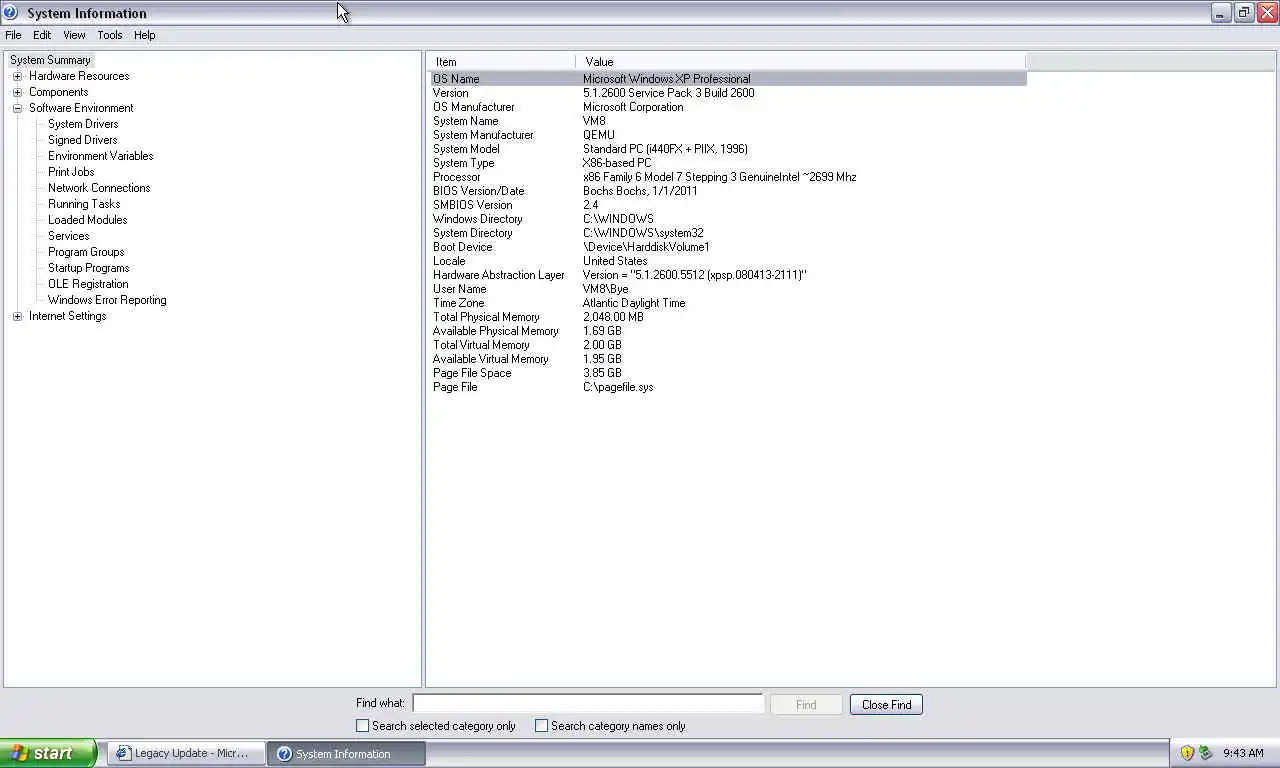Enable Search category names only
The height and width of the screenshot is (768, 1280).
point(541,726)
